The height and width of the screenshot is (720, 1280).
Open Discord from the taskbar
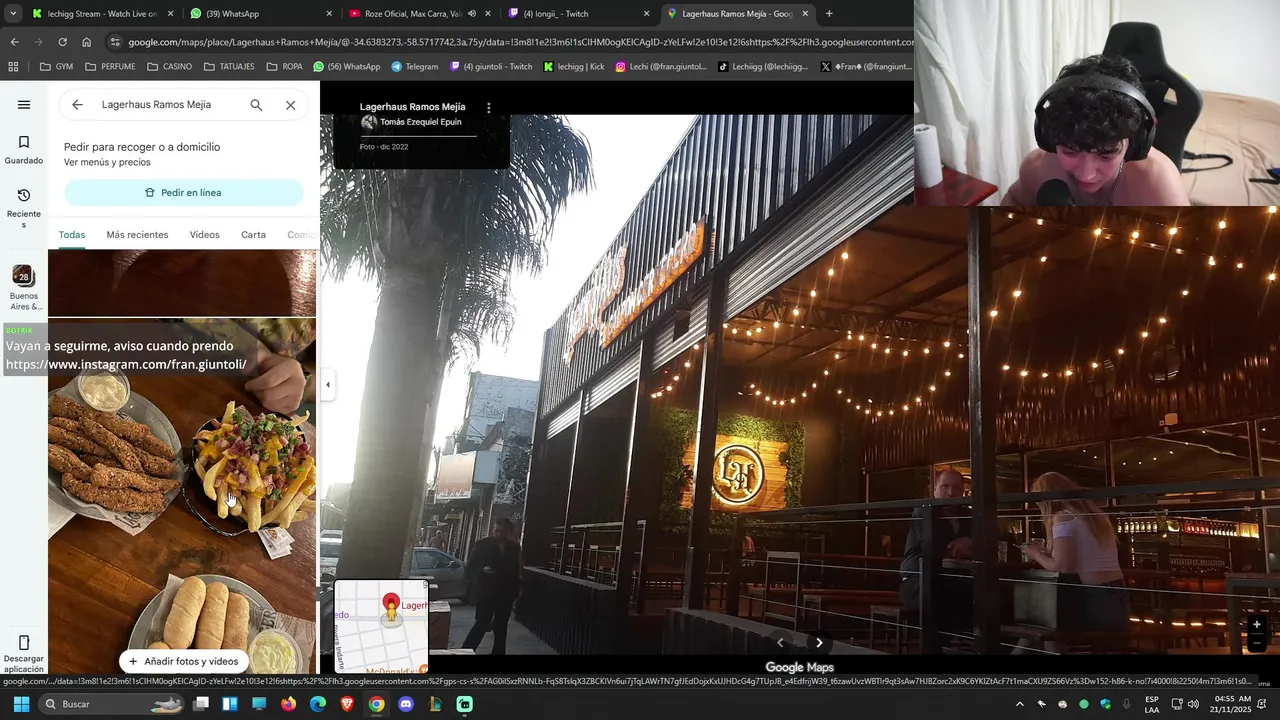pos(405,704)
